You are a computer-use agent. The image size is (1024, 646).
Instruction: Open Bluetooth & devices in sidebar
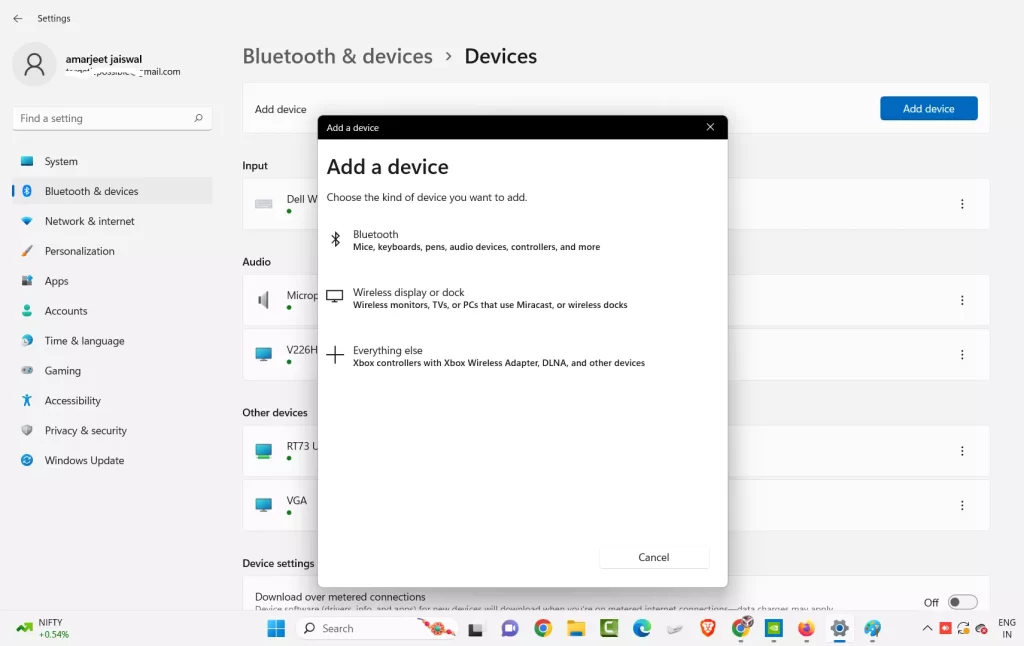(112, 191)
